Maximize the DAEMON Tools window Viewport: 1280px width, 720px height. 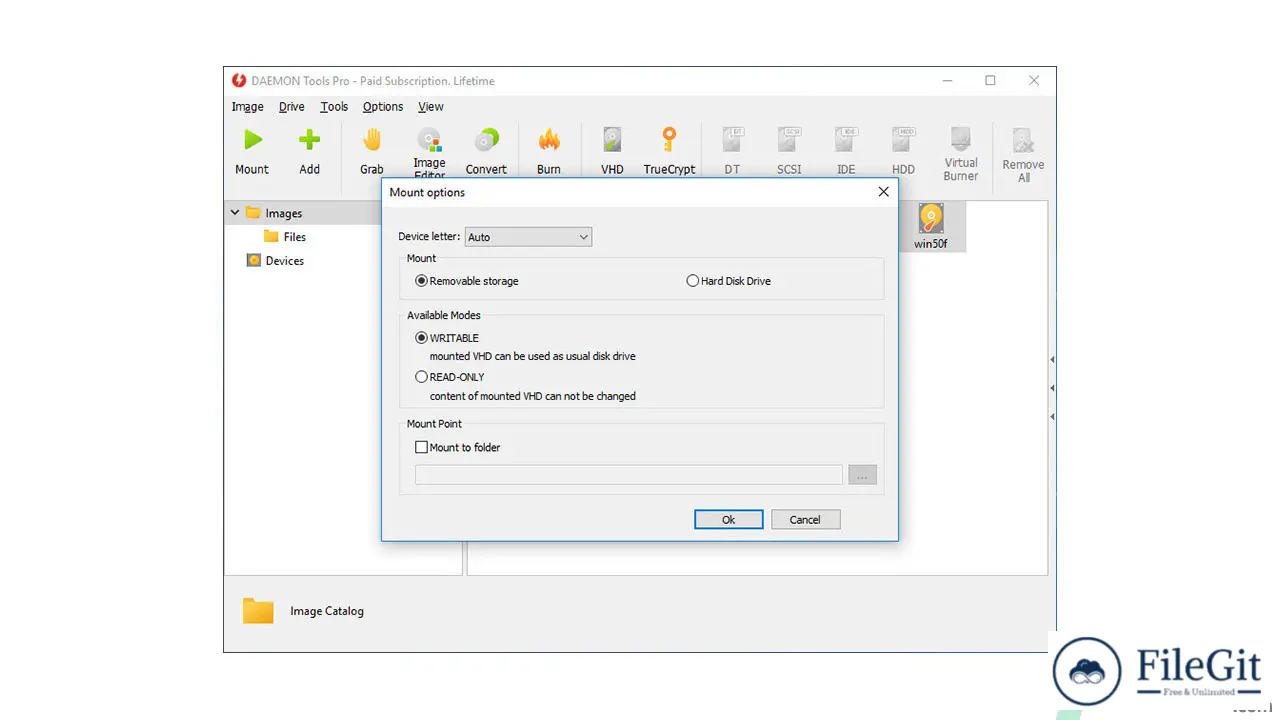[x=990, y=81]
